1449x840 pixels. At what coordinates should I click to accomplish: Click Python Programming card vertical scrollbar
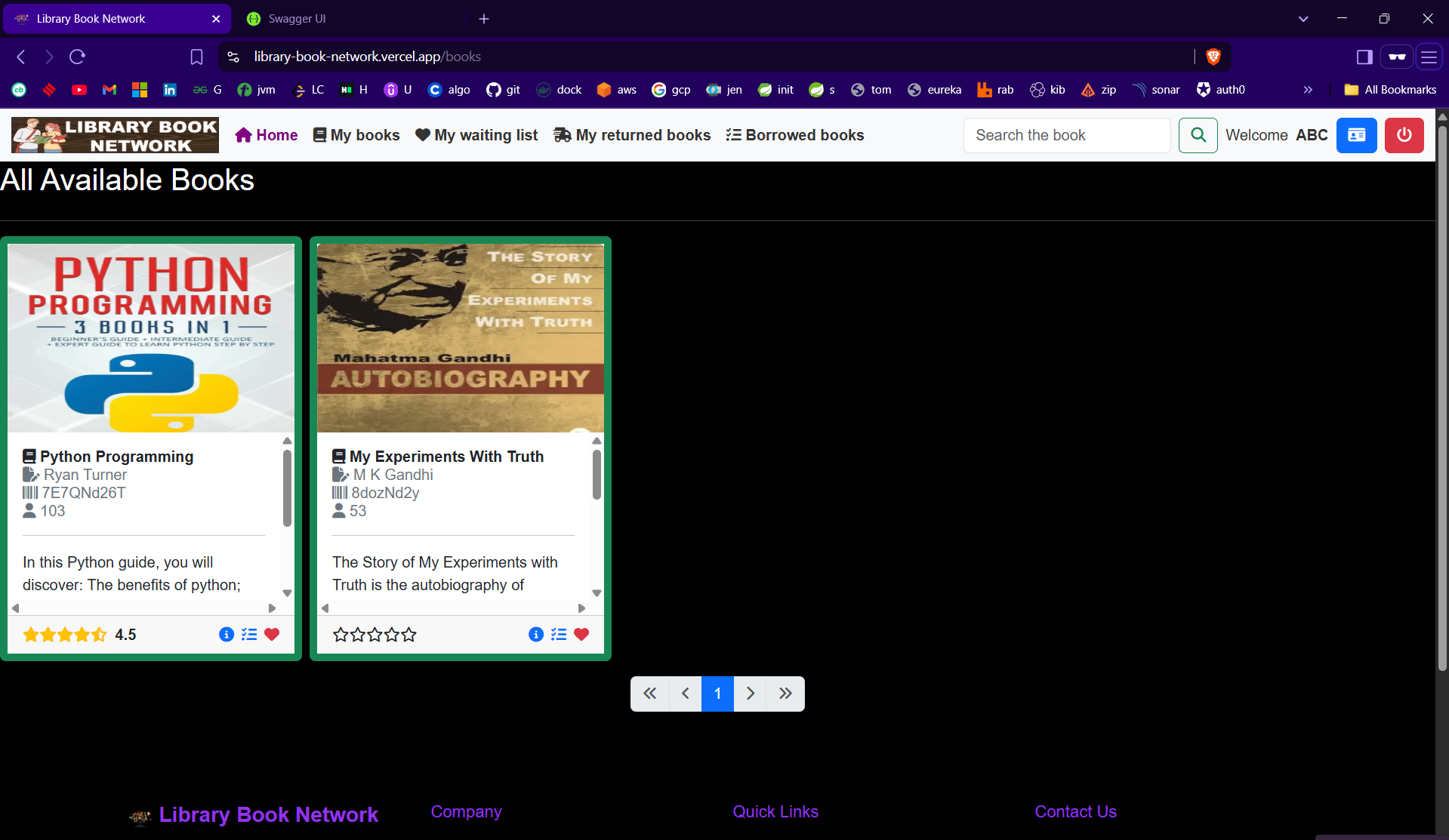(287, 488)
